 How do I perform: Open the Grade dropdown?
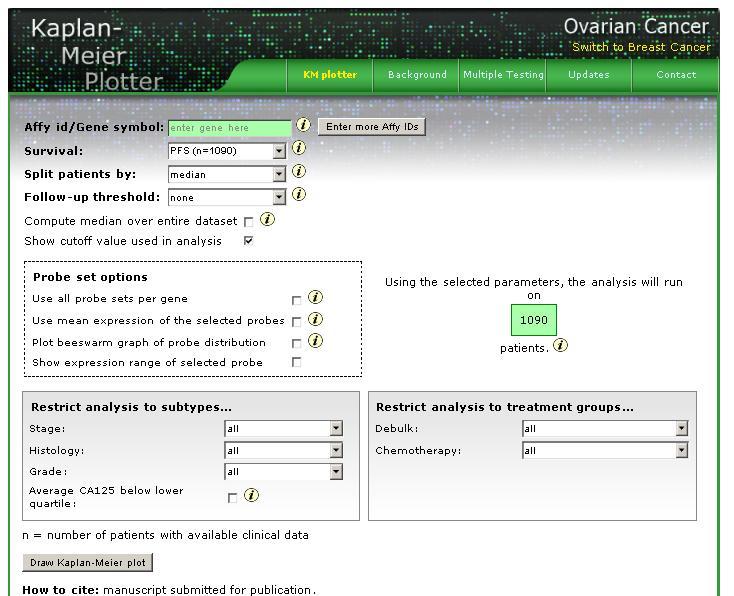pos(284,471)
